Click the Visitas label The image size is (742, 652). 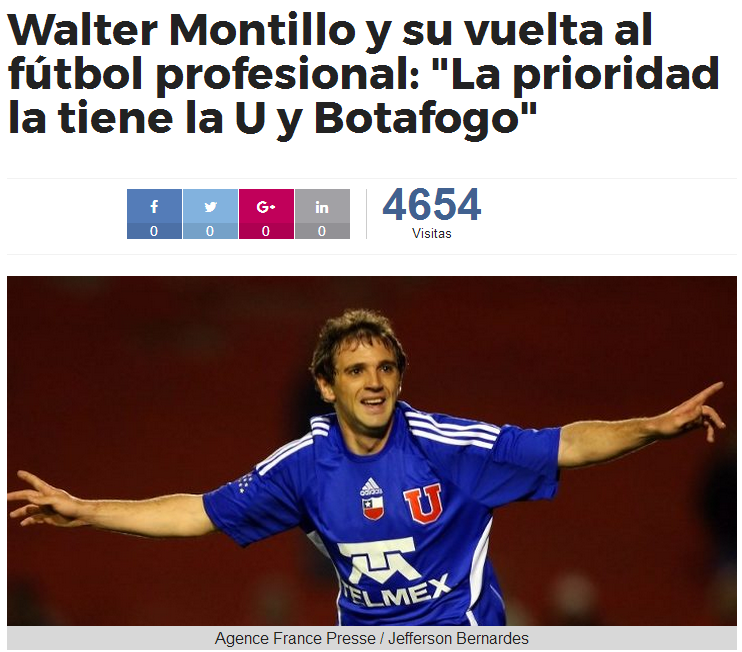432,233
